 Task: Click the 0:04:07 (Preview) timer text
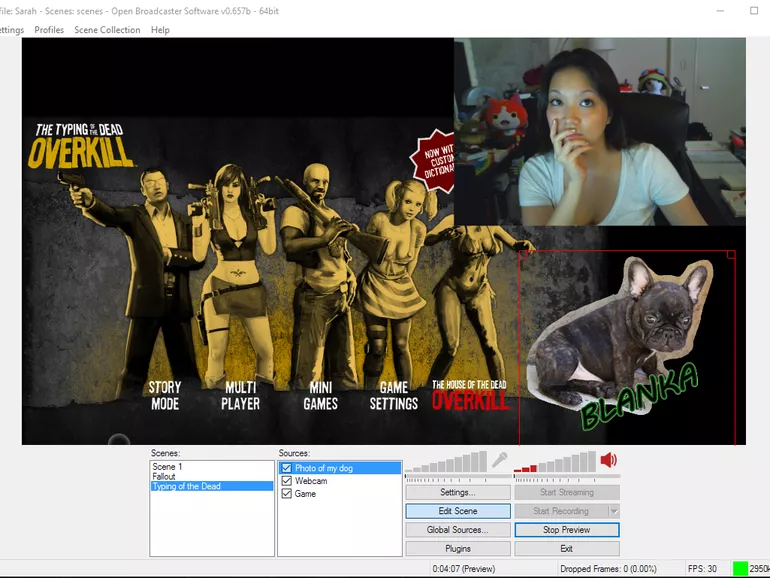coord(464,569)
